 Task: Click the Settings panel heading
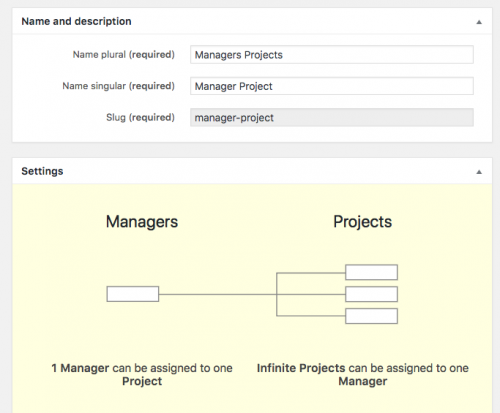pyautogui.click(x=42, y=171)
